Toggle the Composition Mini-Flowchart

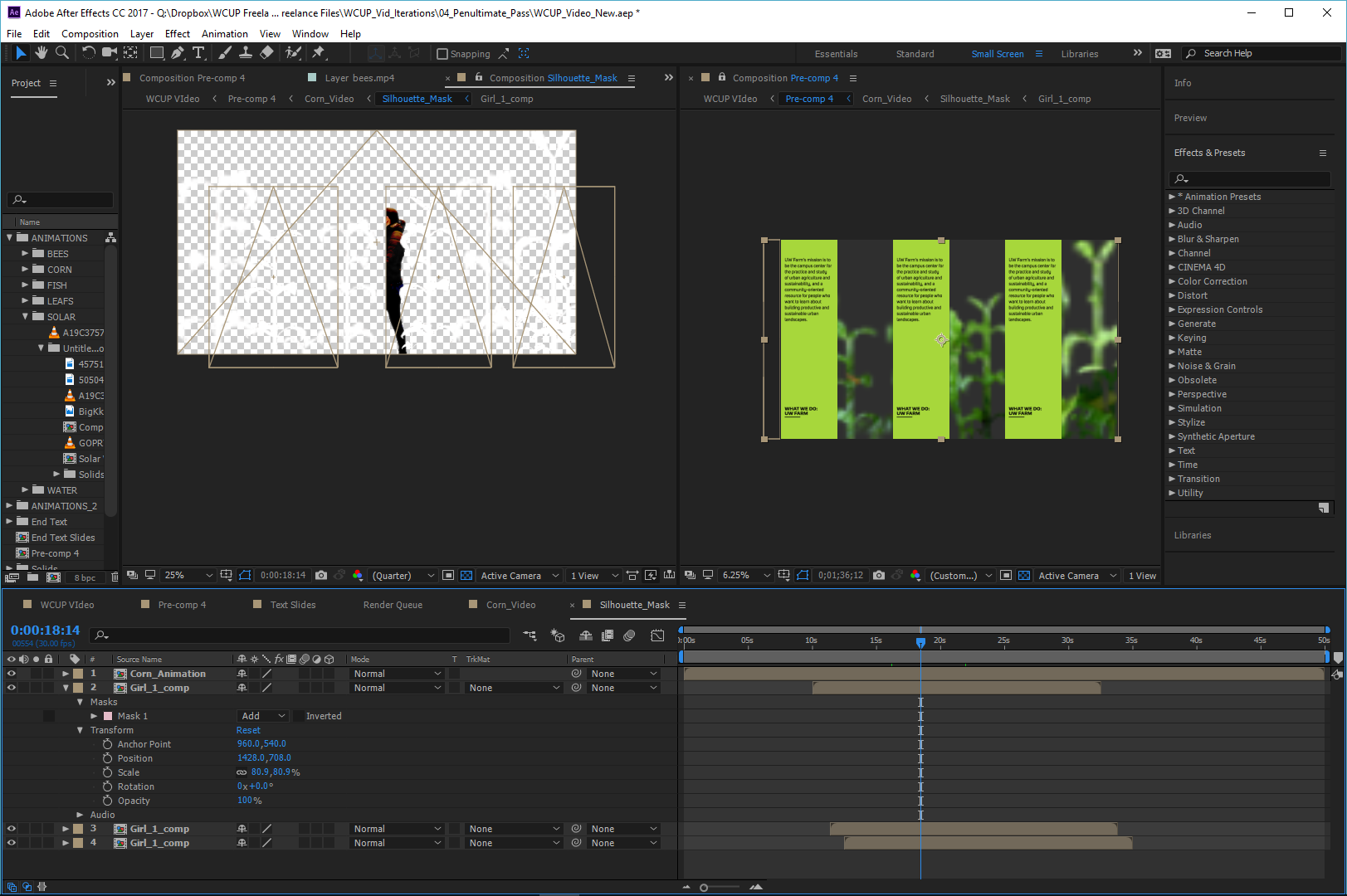pyautogui.click(x=529, y=635)
